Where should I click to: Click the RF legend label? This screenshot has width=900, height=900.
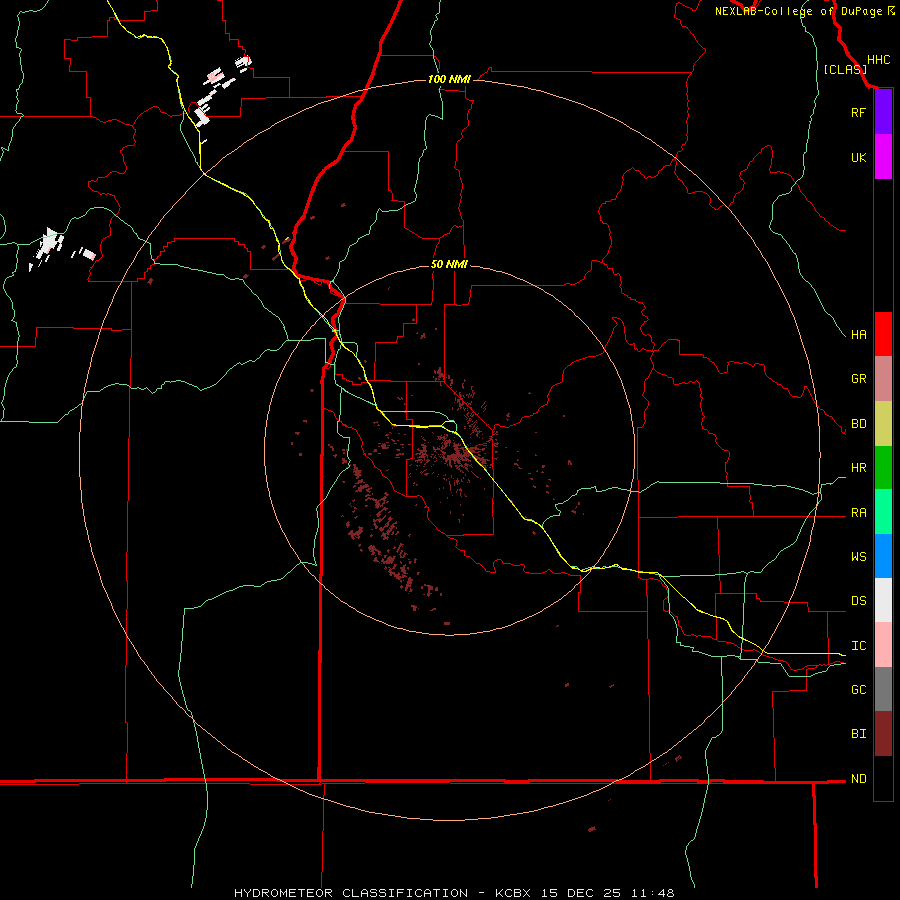tap(858, 112)
